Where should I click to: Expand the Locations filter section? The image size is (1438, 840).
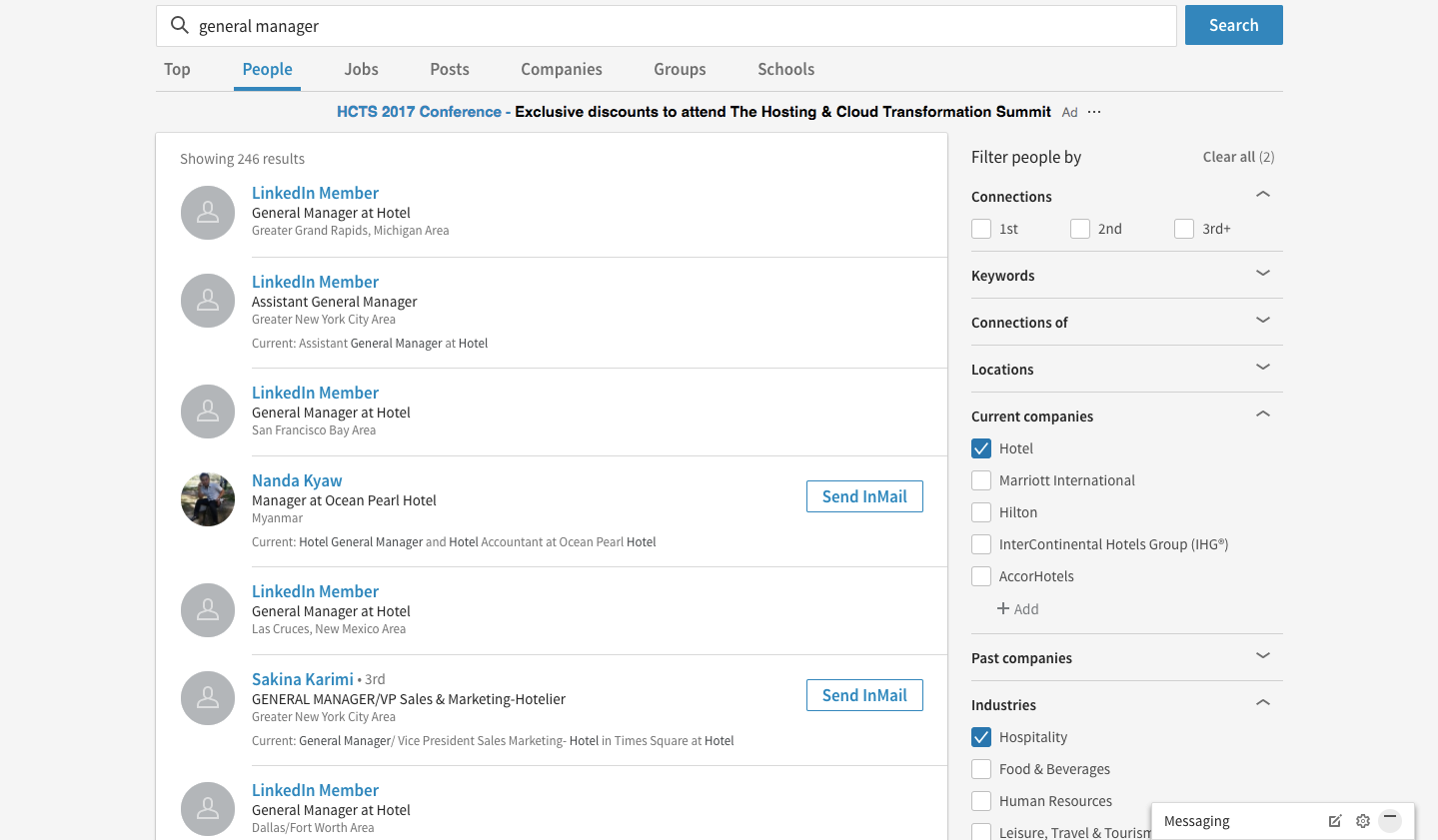(x=1262, y=368)
